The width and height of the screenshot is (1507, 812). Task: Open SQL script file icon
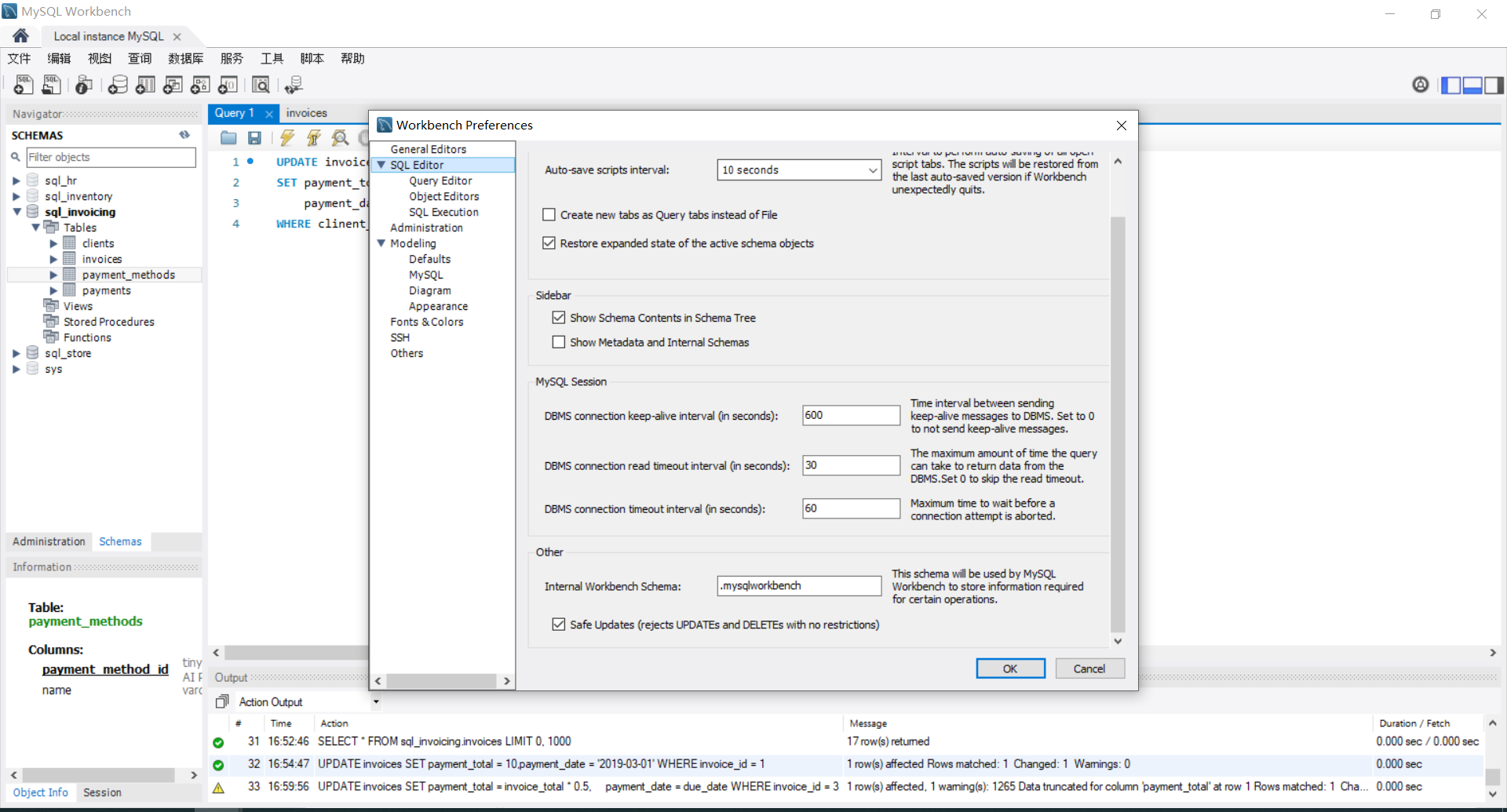[52, 85]
